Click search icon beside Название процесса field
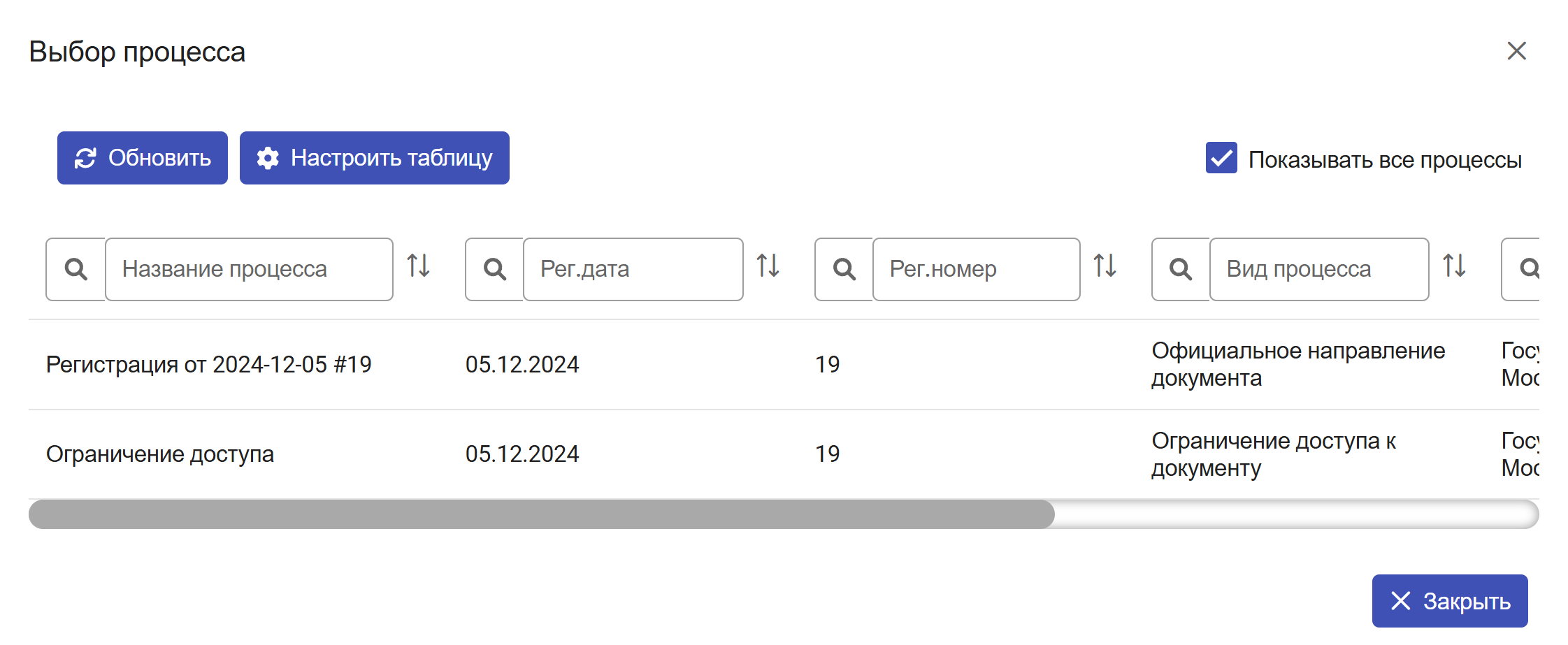Image resolution: width=1568 pixels, height=645 pixels. pos(75,269)
